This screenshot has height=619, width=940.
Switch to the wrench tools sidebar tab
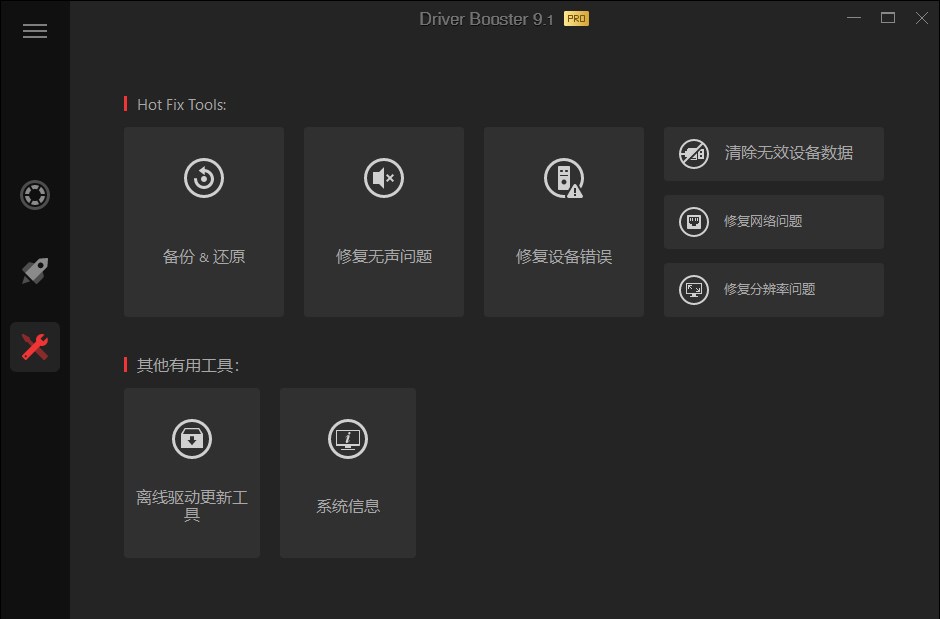point(35,347)
